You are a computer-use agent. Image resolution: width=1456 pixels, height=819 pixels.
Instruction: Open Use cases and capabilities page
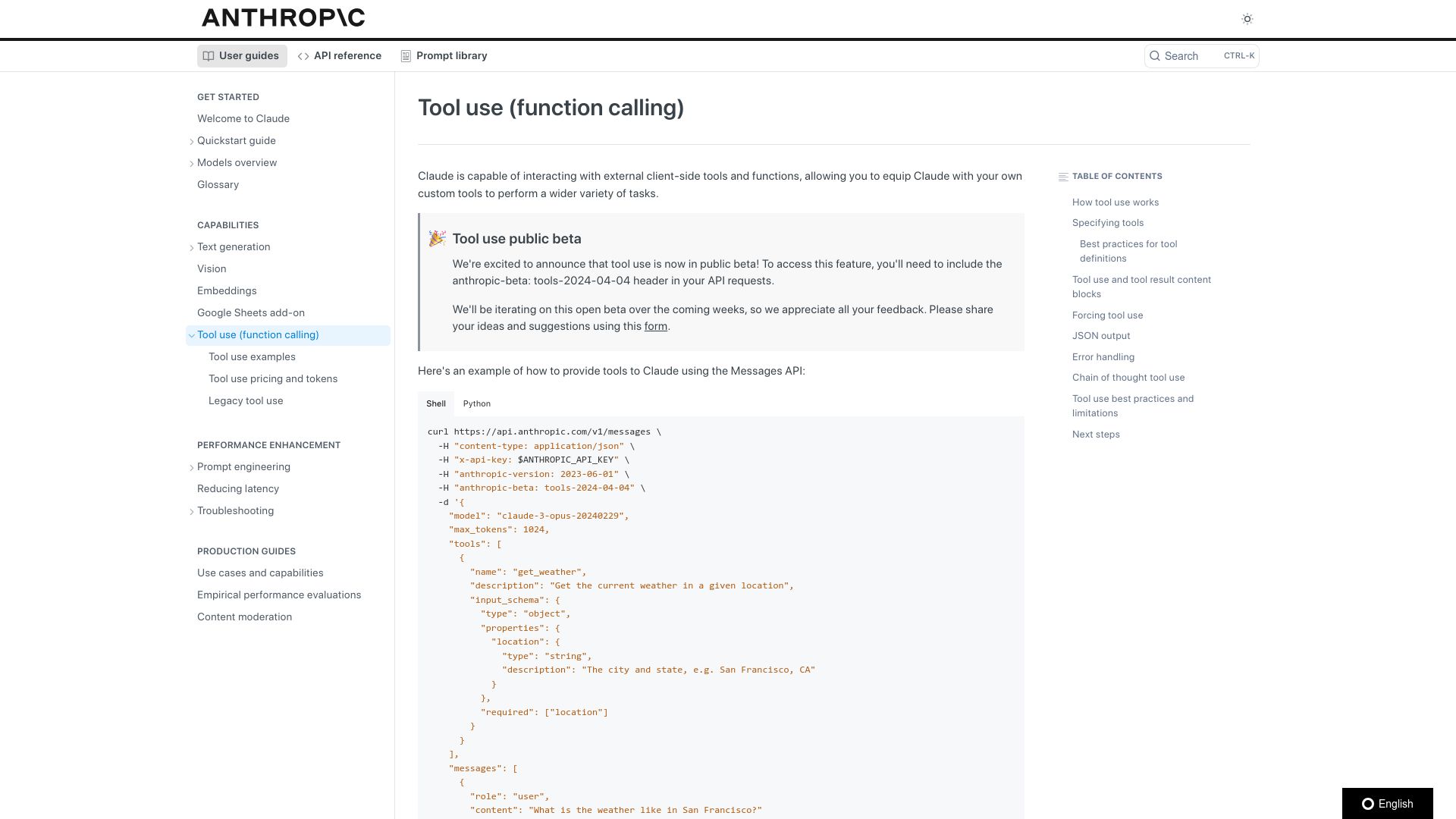click(x=260, y=573)
